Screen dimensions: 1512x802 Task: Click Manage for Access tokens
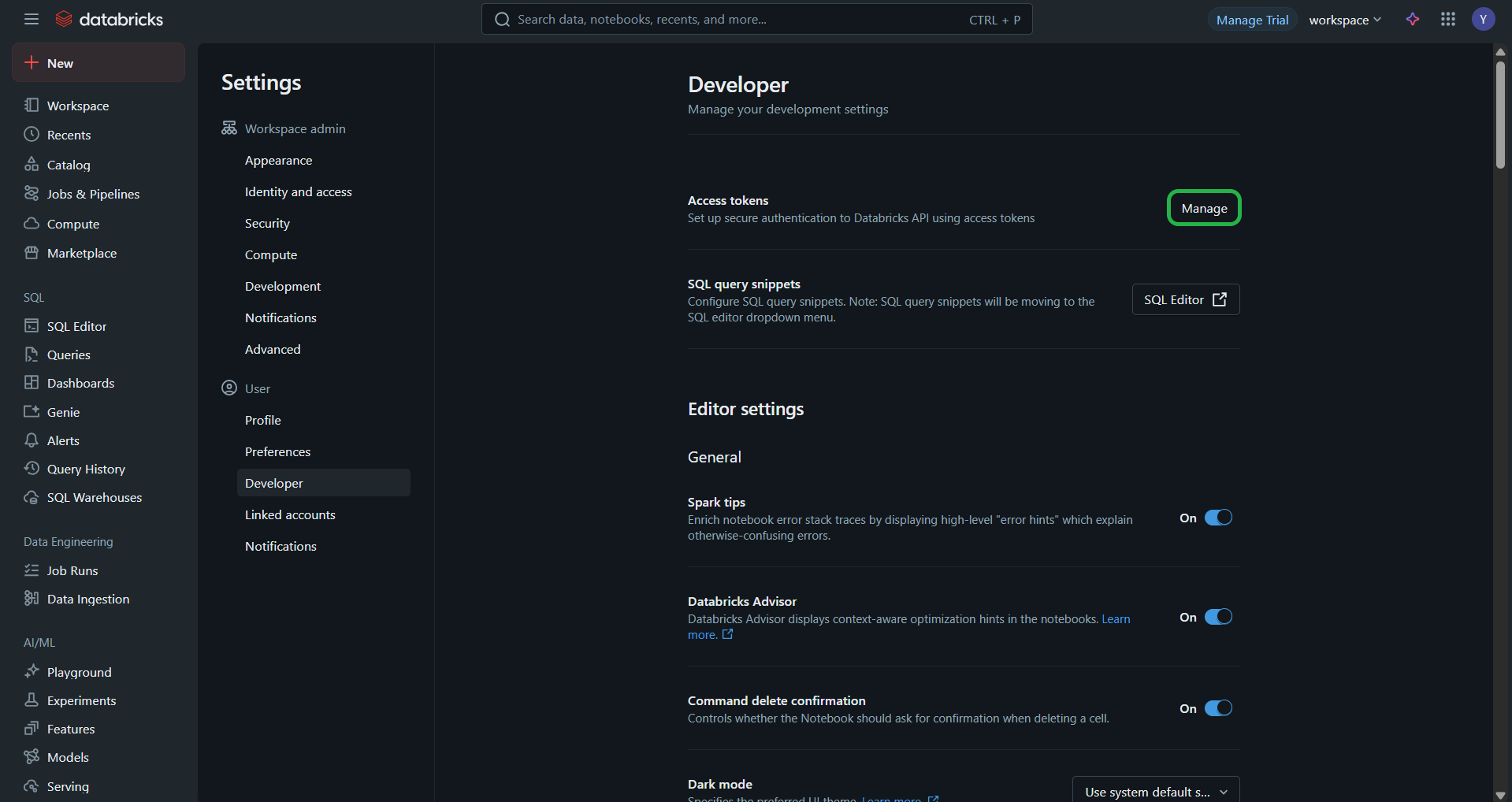coord(1203,208)
